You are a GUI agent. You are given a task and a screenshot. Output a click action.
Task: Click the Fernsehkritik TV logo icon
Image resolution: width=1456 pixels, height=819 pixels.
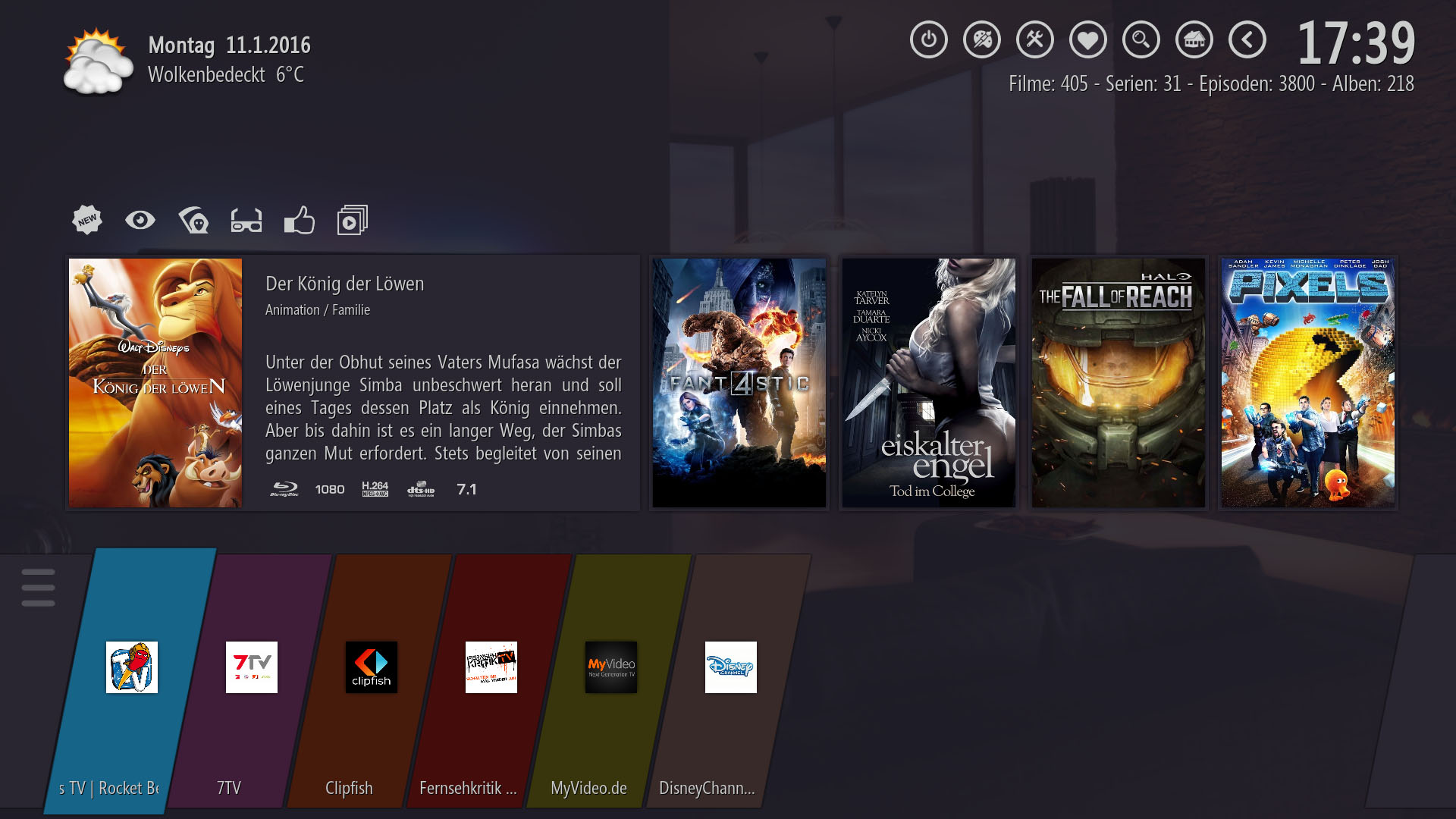click(x=491, y=667)
